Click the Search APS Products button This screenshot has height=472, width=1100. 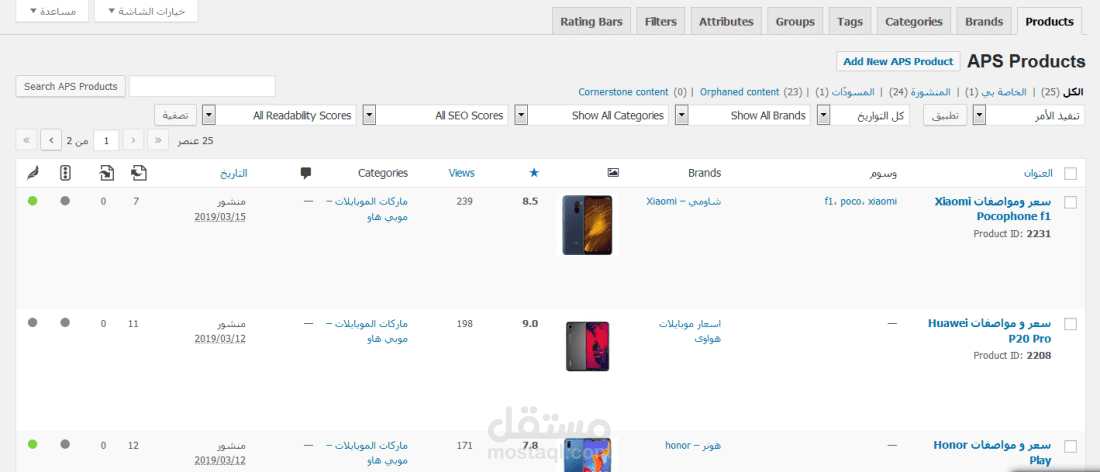point(70,86)
